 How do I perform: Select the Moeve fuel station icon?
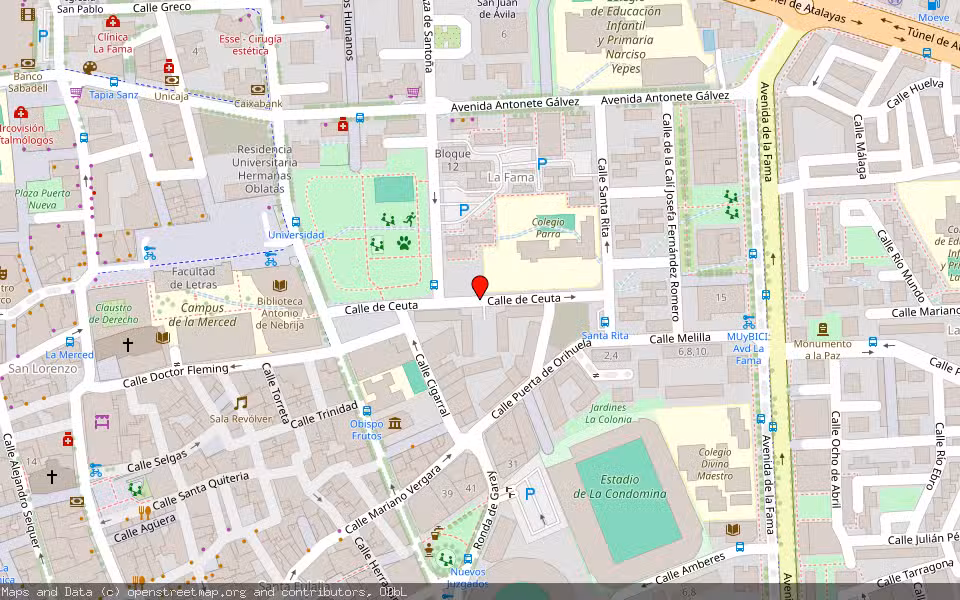(x=933, y=4)
